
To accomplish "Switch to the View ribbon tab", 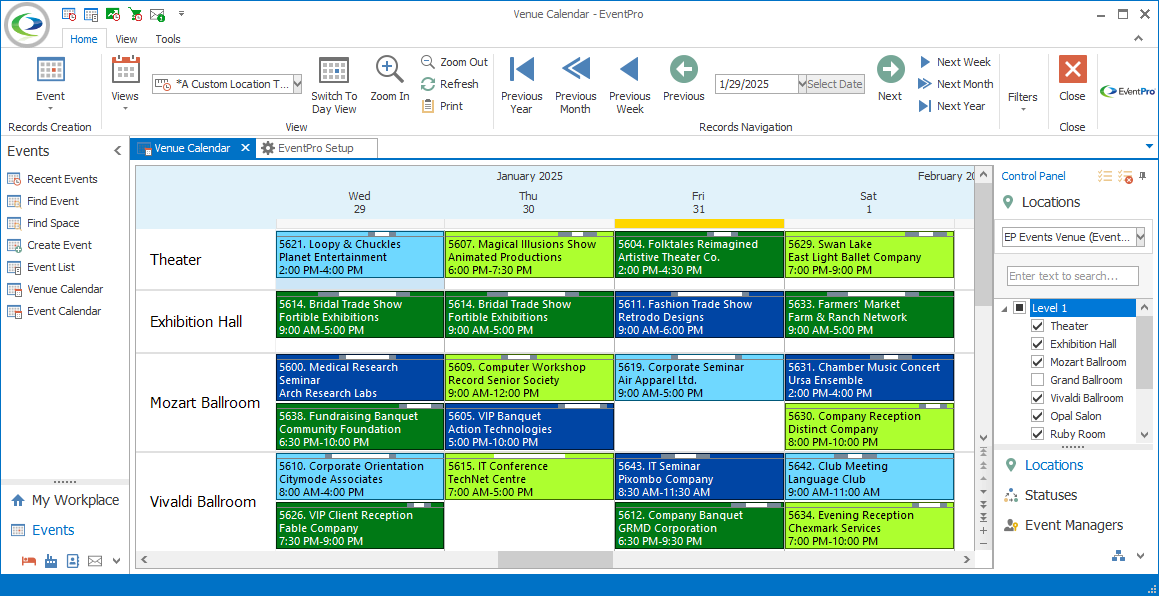I will coord(126,39).
